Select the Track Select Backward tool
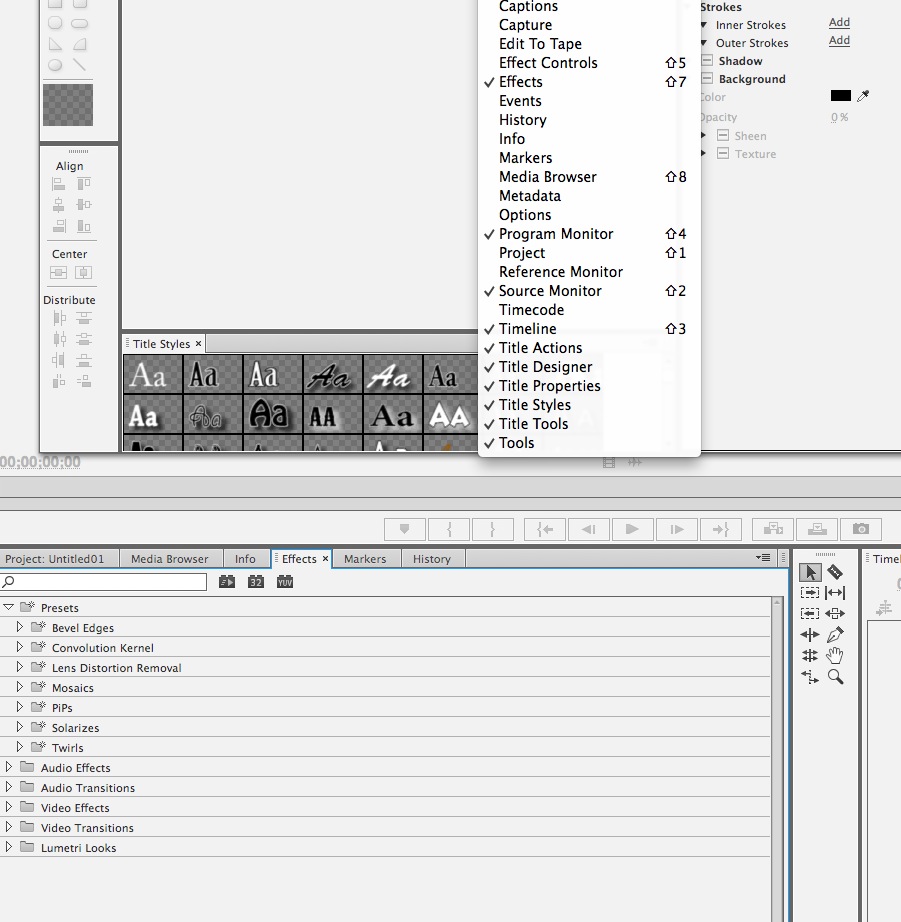901x922 pixels. 810,614
